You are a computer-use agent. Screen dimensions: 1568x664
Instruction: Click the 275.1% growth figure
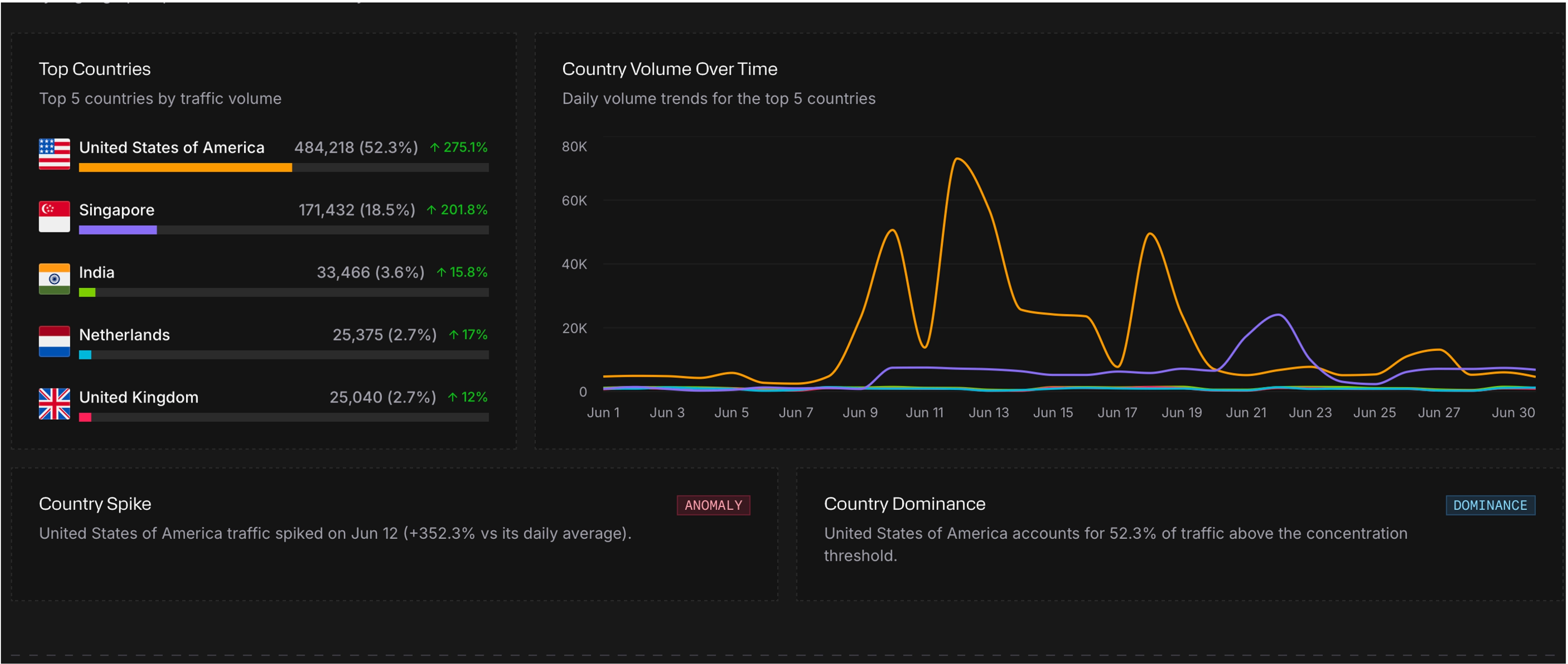pos(465,147)
